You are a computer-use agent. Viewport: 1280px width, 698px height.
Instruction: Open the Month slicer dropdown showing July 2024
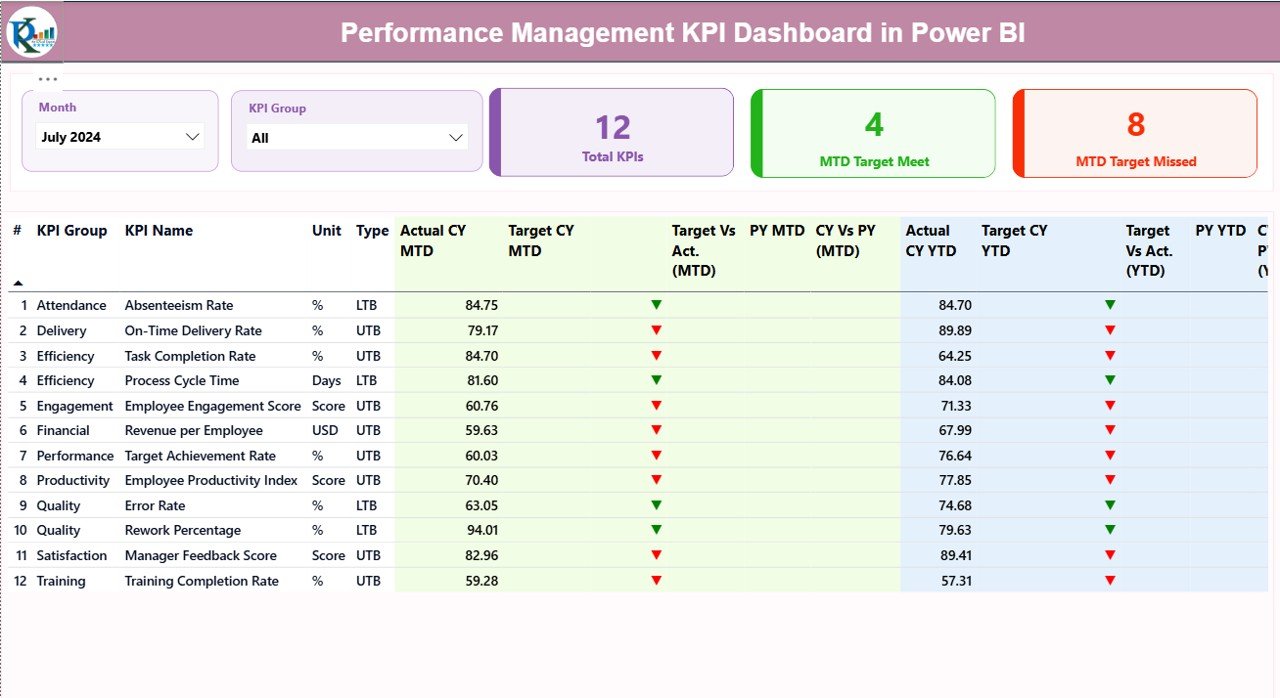pos(193,137)
